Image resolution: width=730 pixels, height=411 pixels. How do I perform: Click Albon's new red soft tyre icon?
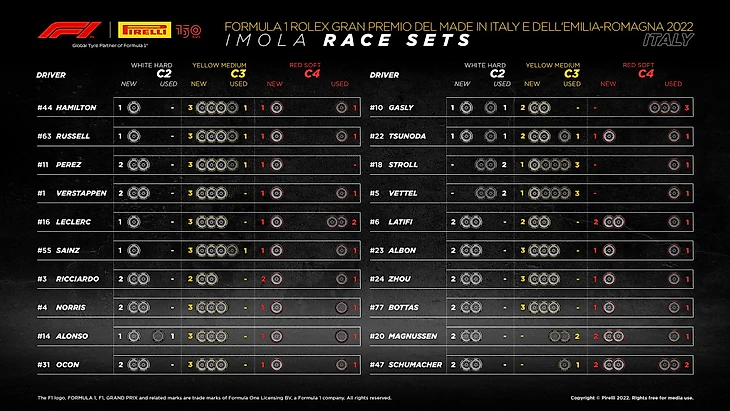[x=609, y=250]
